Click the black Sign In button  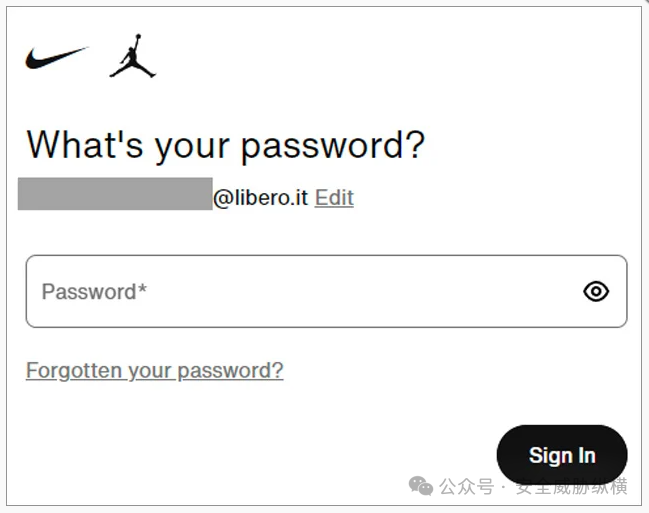[x=562, y=455]
